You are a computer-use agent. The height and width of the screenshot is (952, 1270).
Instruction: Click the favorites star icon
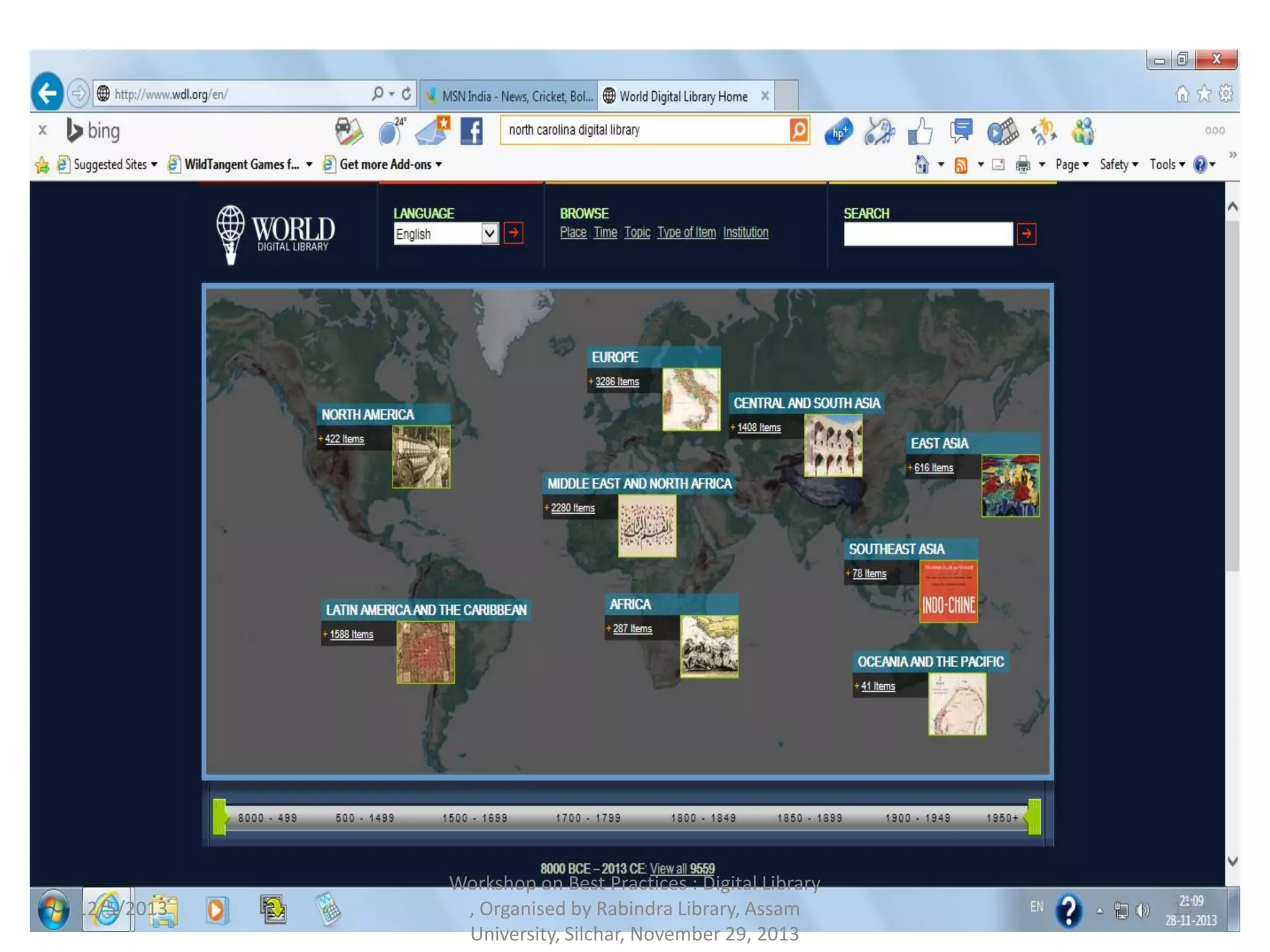1204,94
